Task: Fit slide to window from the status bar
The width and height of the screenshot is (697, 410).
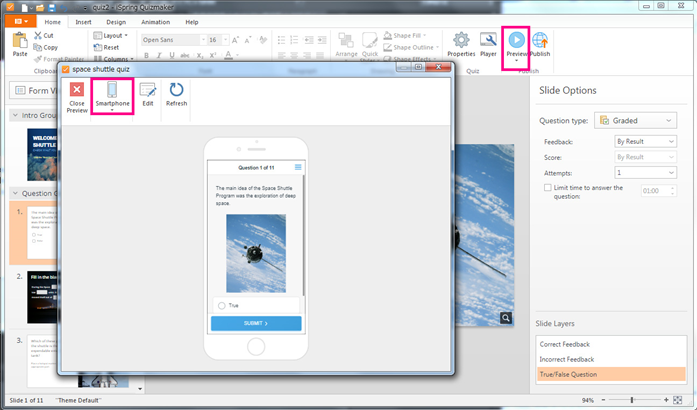Action: [x=677, y=400]
